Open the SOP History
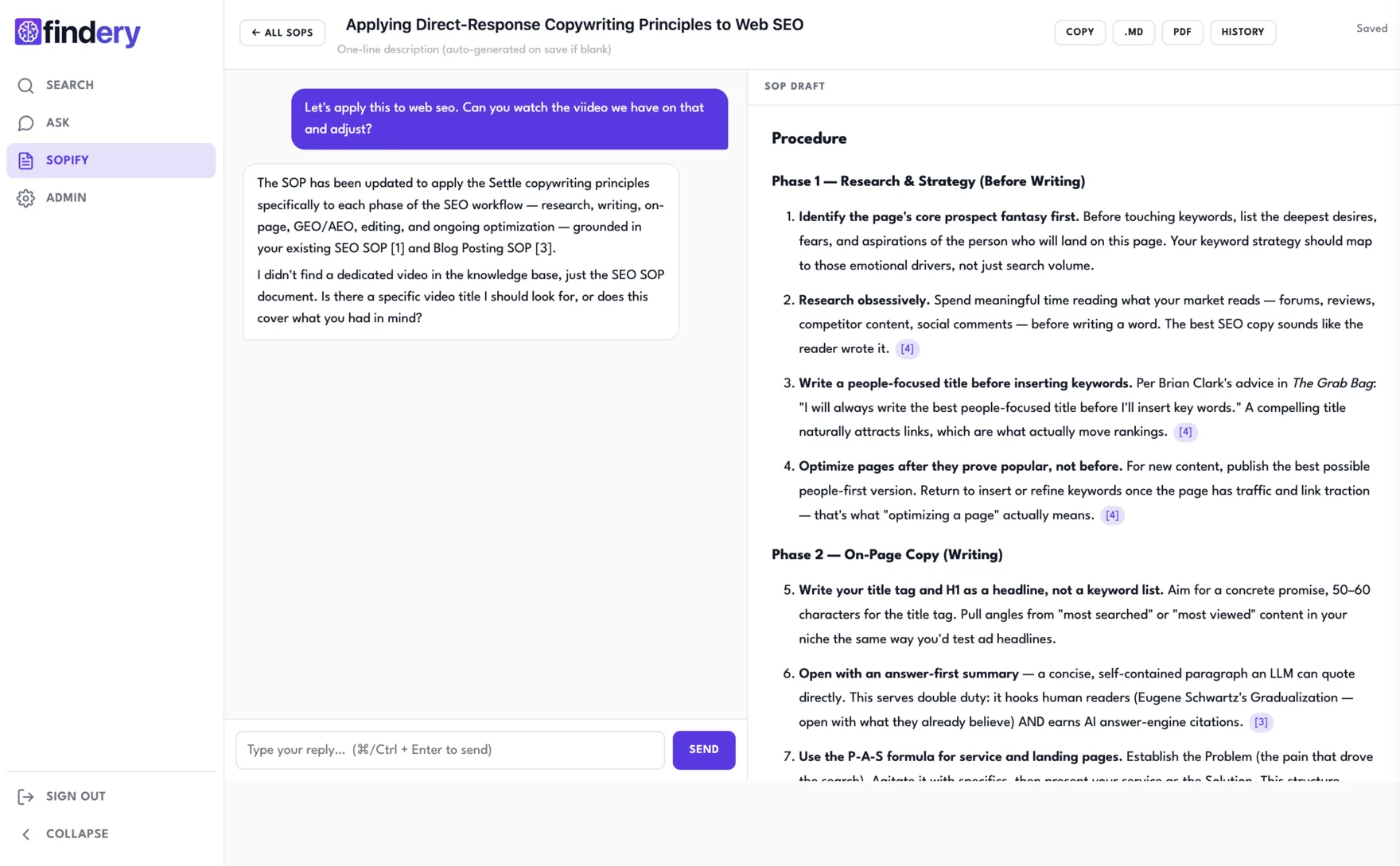1400x866 pixels. (x=1242, y=32)
